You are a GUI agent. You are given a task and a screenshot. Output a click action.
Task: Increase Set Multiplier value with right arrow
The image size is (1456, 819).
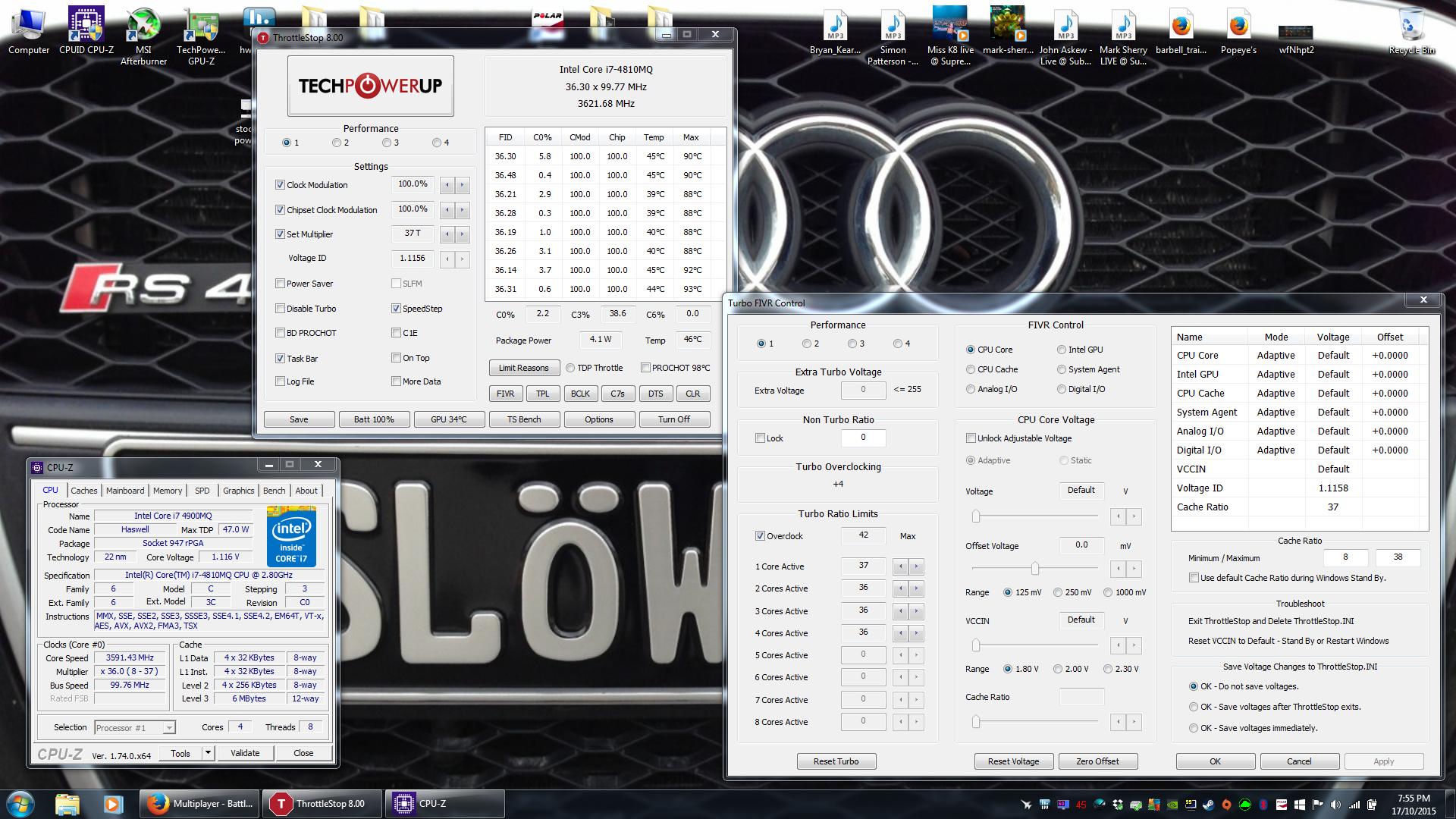(462, 234)
